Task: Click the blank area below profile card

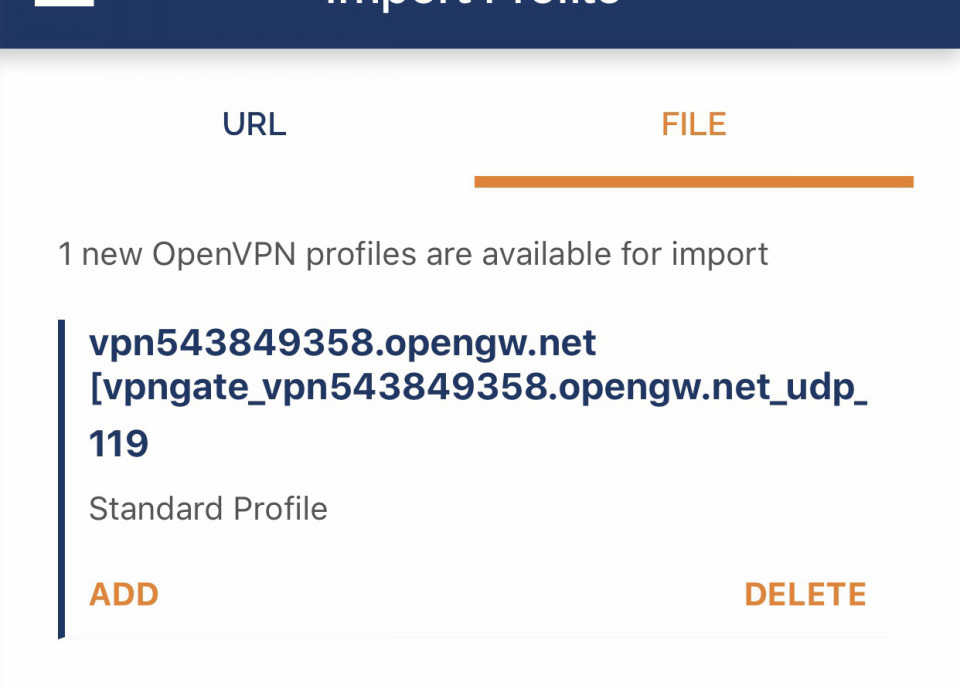Action: tap(480, 664)
